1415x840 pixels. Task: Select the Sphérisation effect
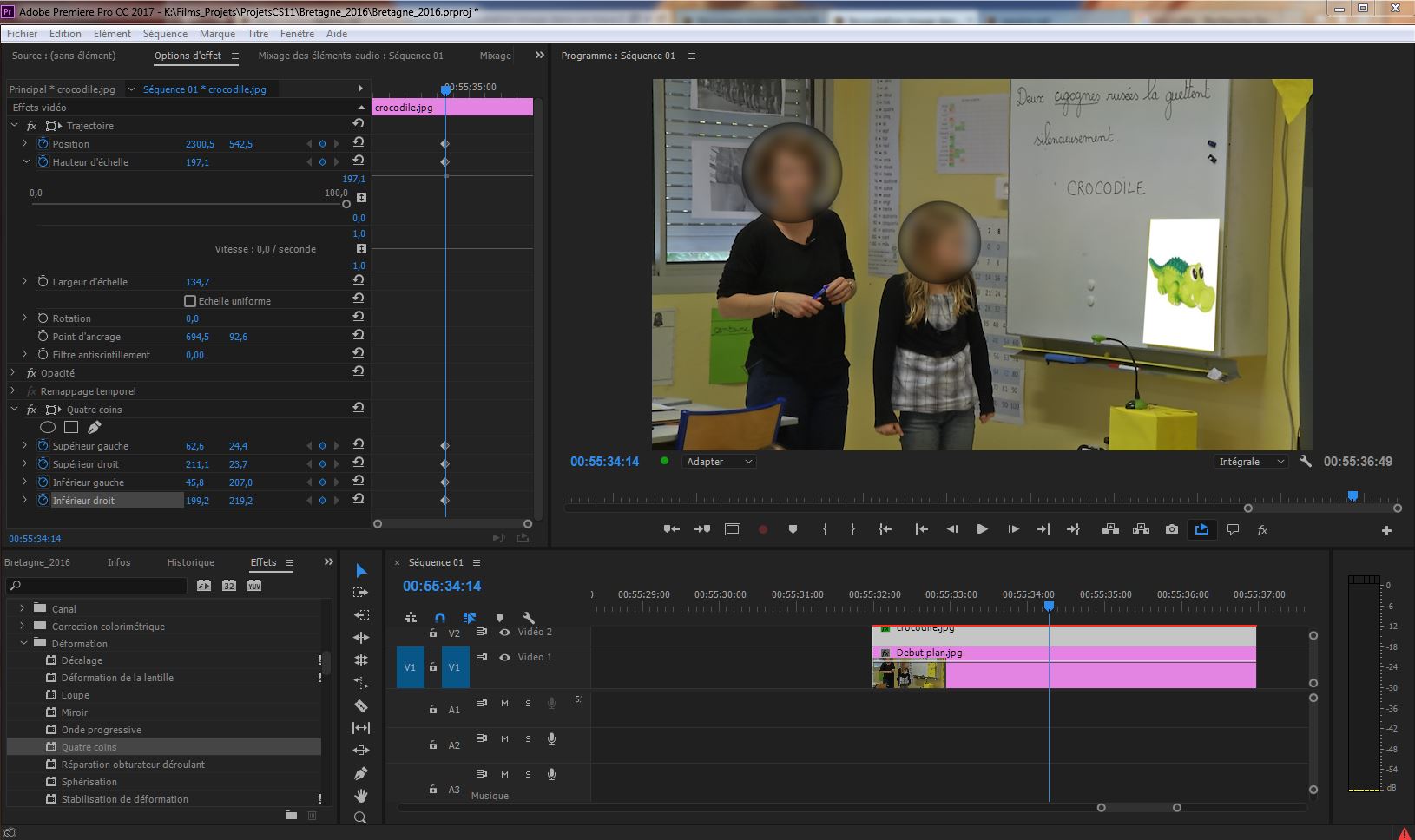pyautogui.click(x=89, y=782)
